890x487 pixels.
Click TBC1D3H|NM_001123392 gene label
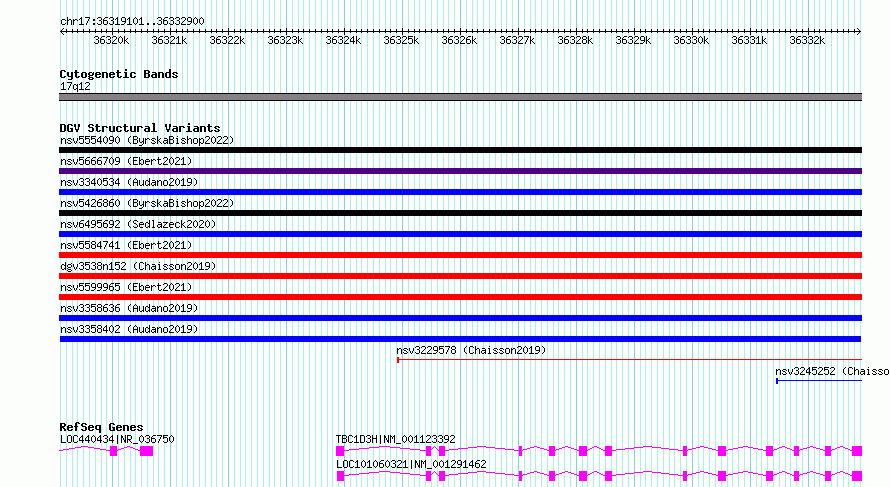(x=396, y=439)
